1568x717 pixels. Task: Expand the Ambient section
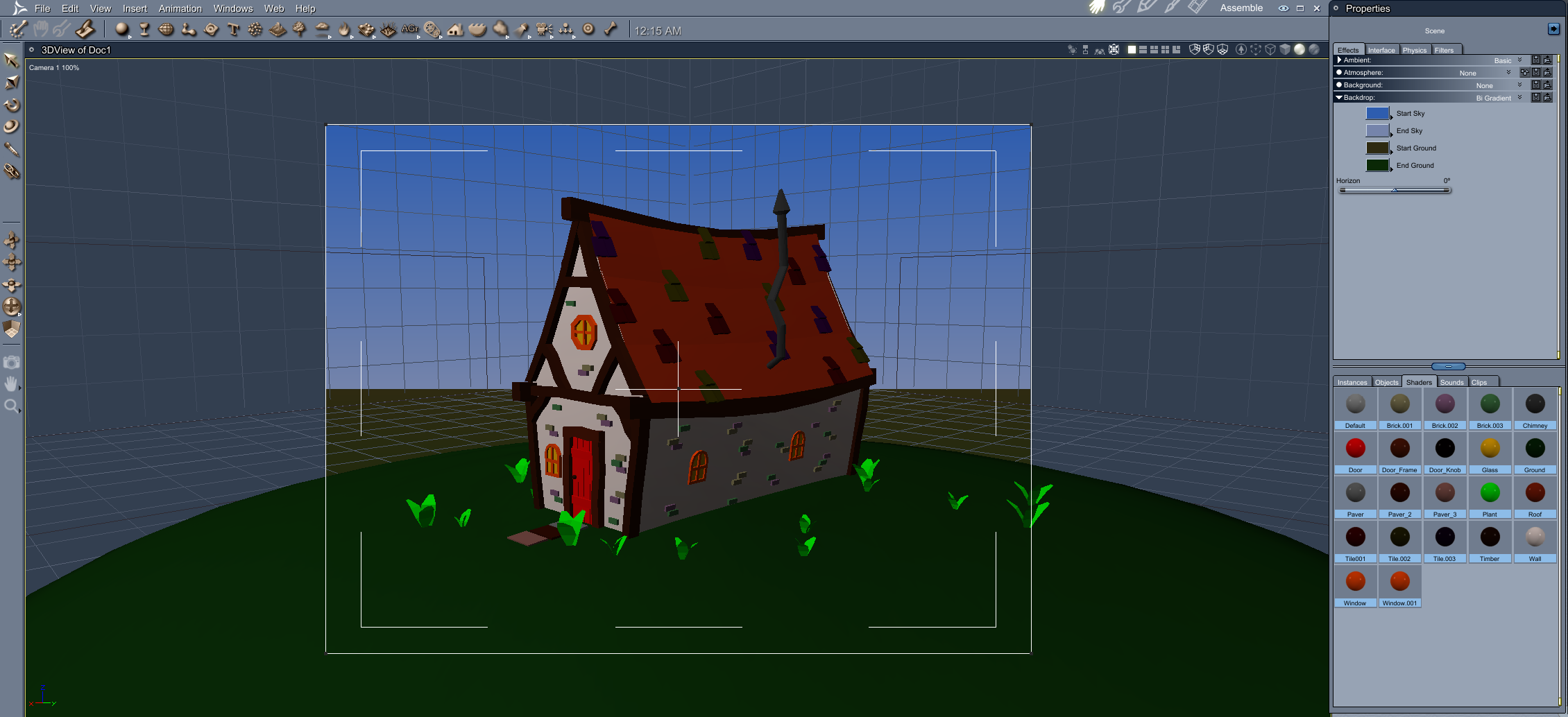point(1339,60)
